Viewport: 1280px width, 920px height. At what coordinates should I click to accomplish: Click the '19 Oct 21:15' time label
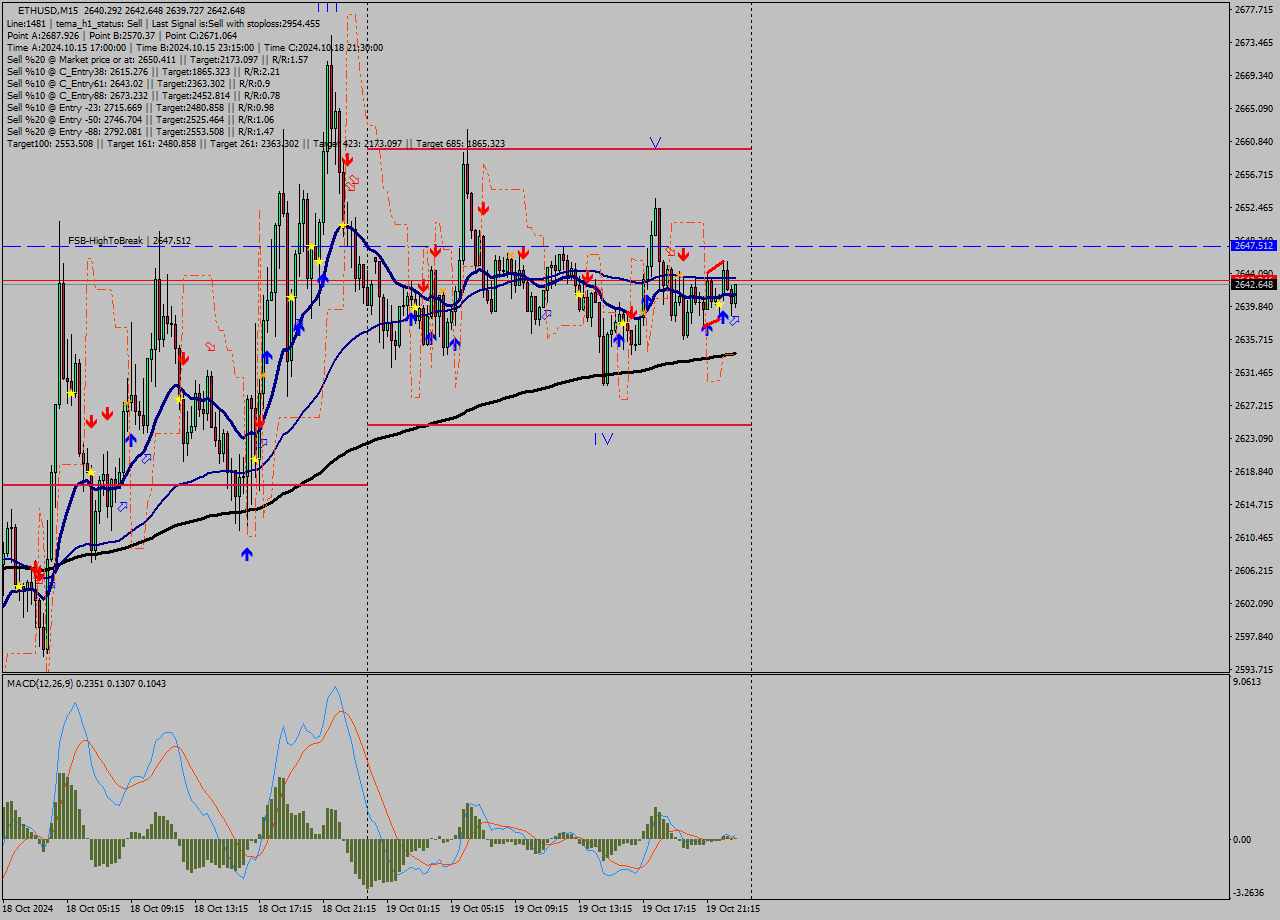[x=733, y=909]
